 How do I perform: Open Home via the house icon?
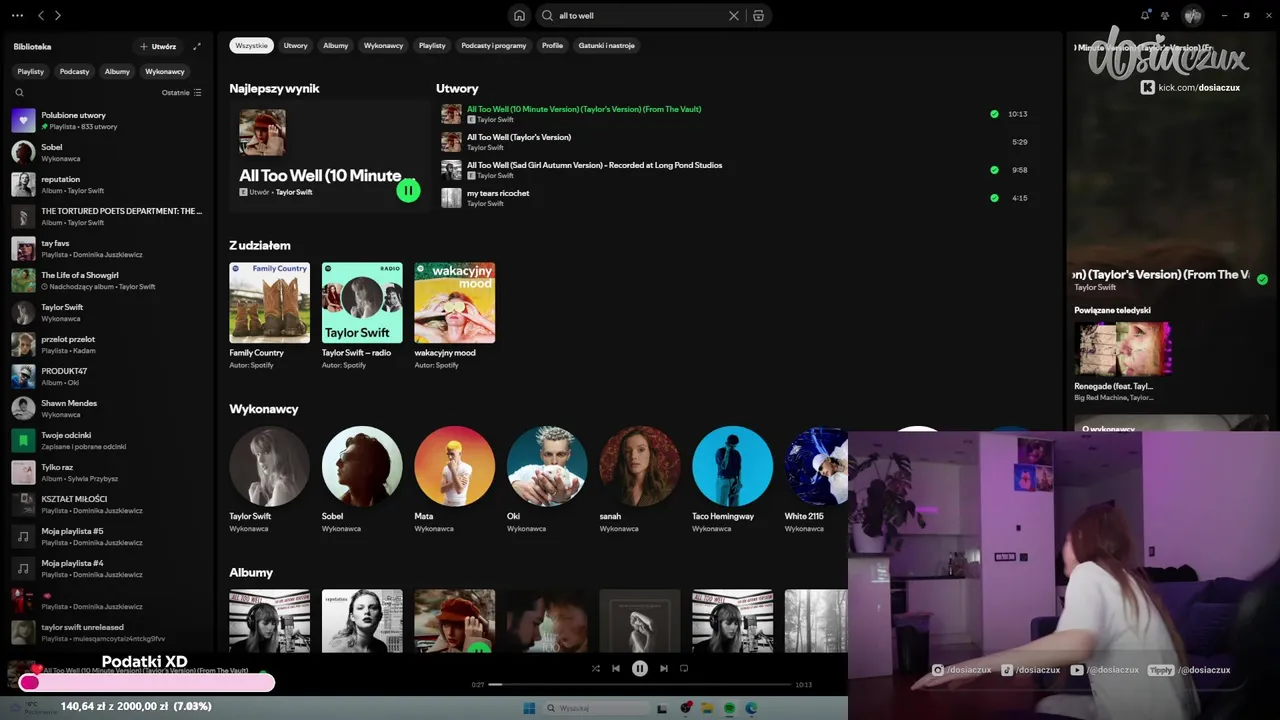(x=519, y=15)
